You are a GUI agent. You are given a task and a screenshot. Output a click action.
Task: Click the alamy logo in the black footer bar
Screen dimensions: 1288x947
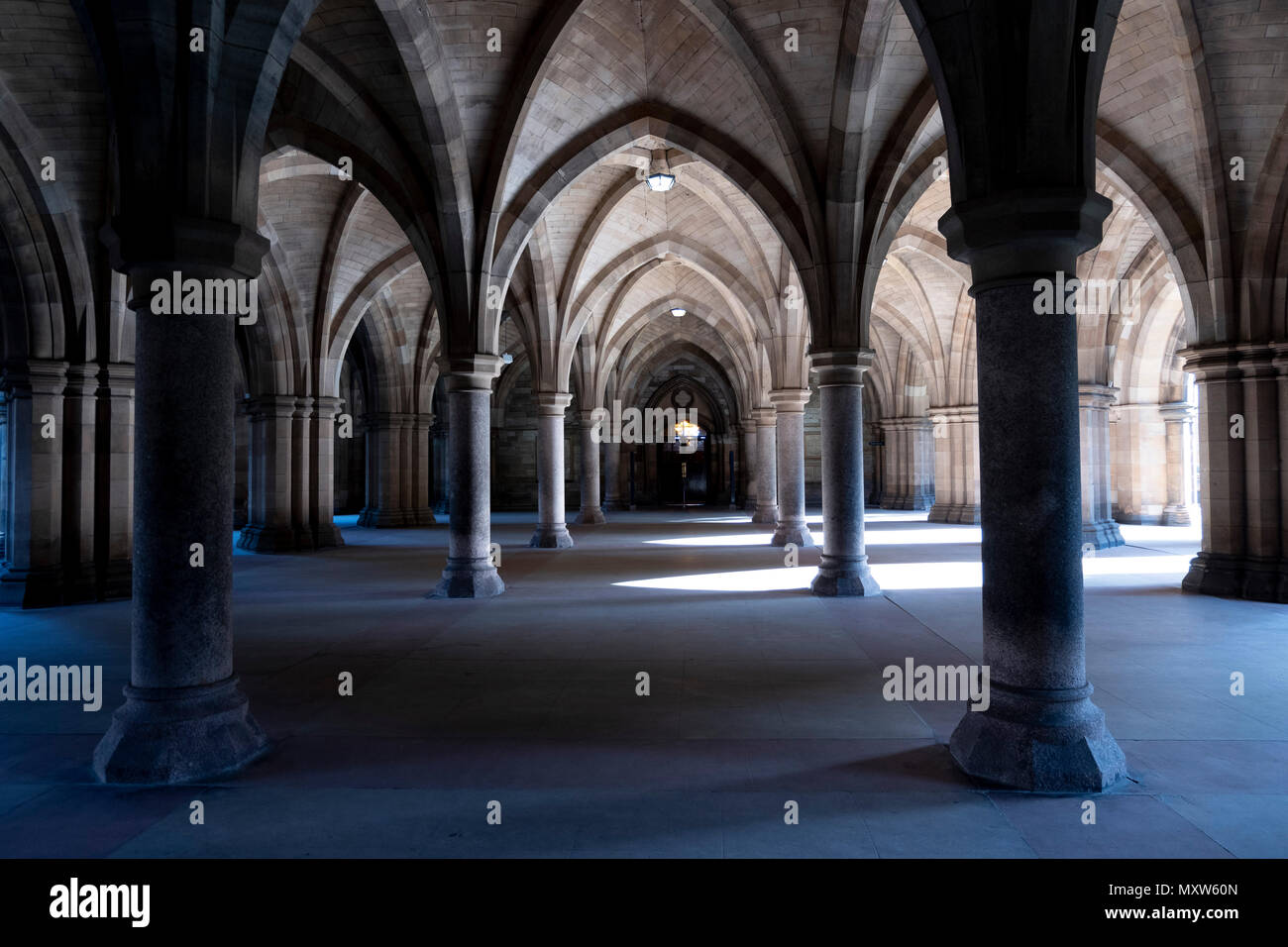point(99,901)
